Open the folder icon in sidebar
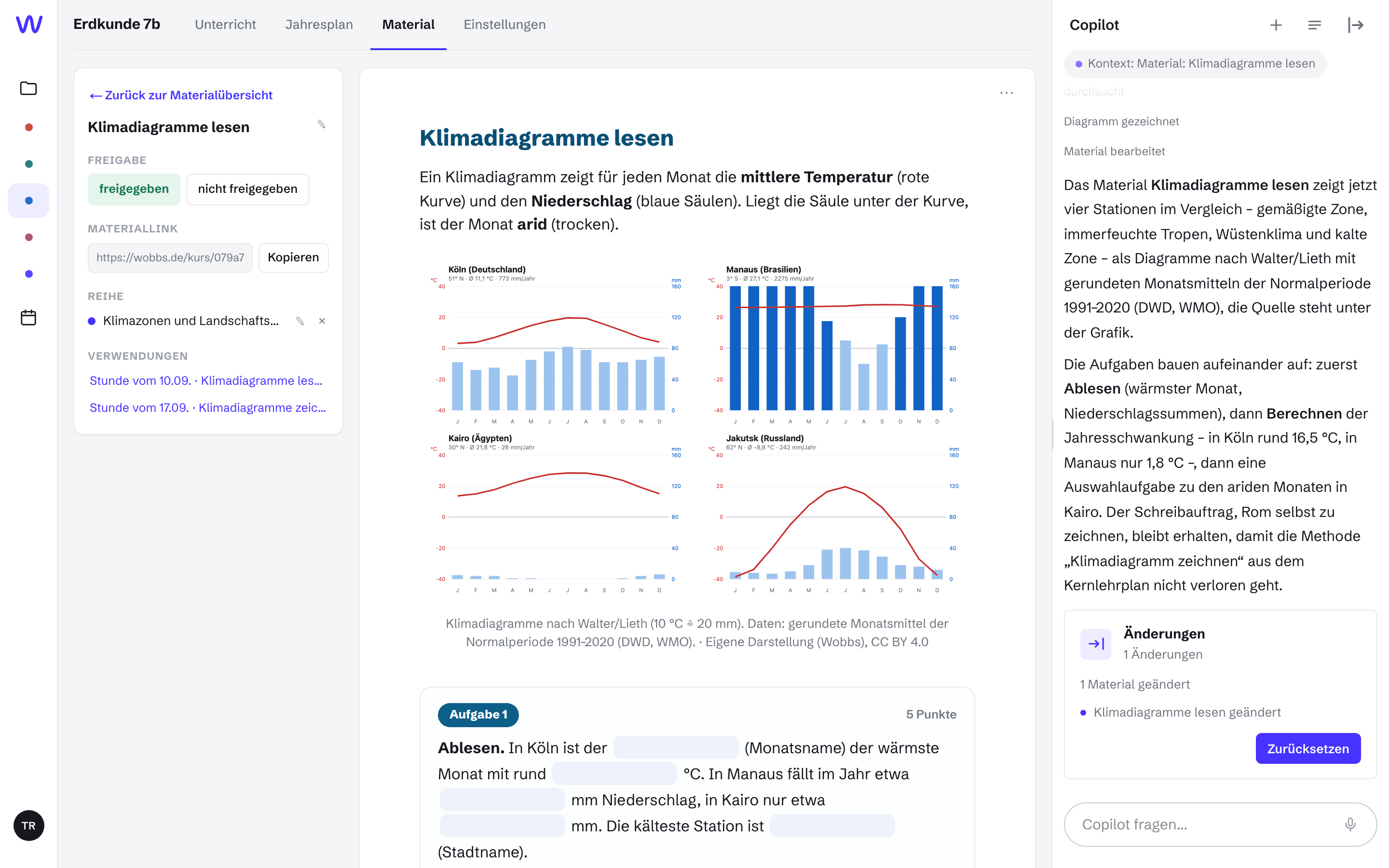This screenshot has height=868, width=1389. pos(29,88)
